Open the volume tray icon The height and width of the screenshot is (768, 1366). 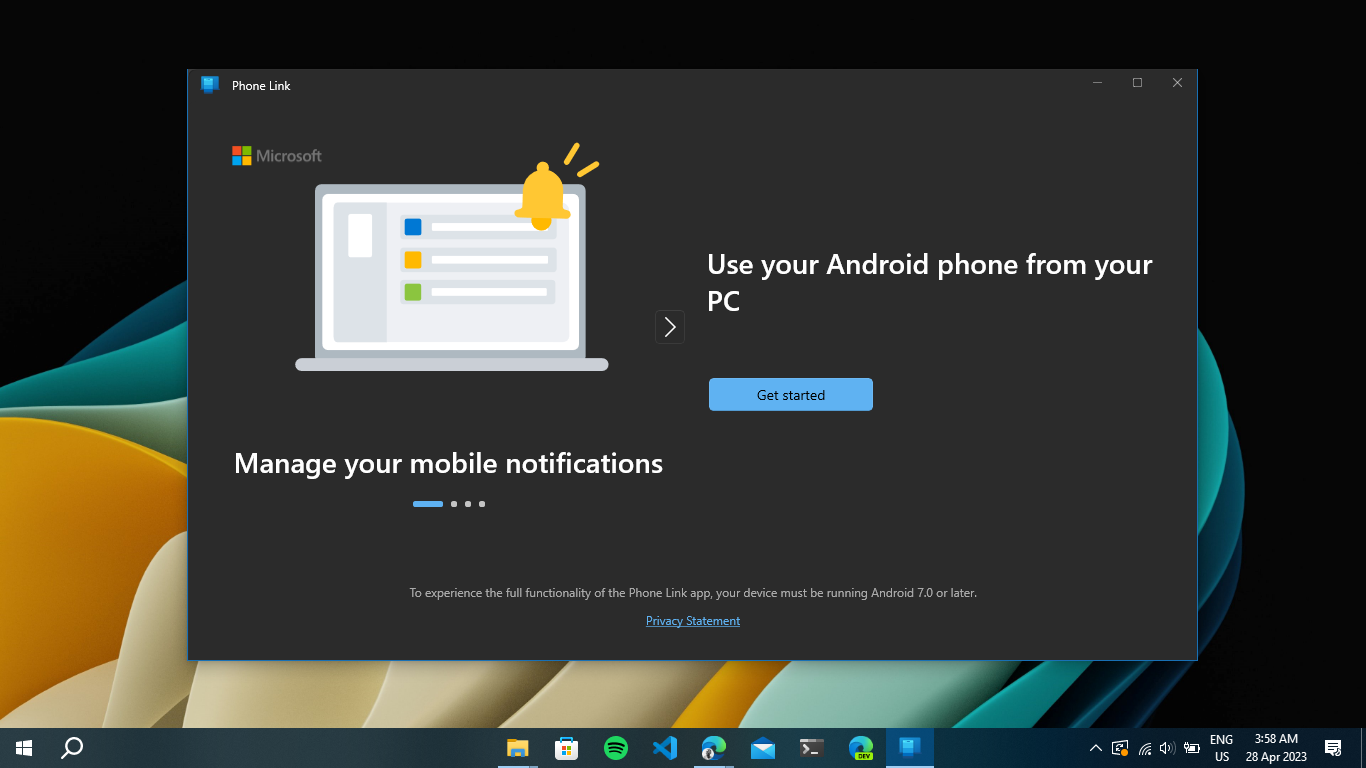[1167, 748]
